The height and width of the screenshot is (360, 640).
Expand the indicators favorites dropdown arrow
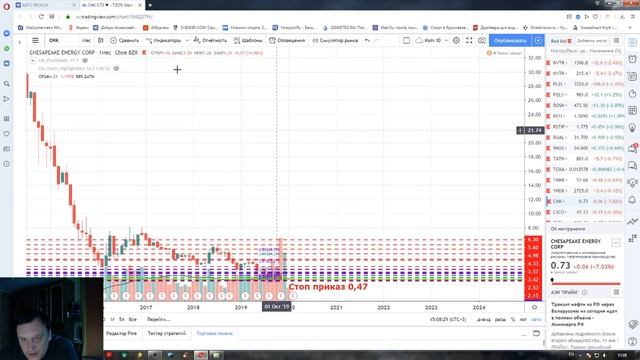click(187, 40)
